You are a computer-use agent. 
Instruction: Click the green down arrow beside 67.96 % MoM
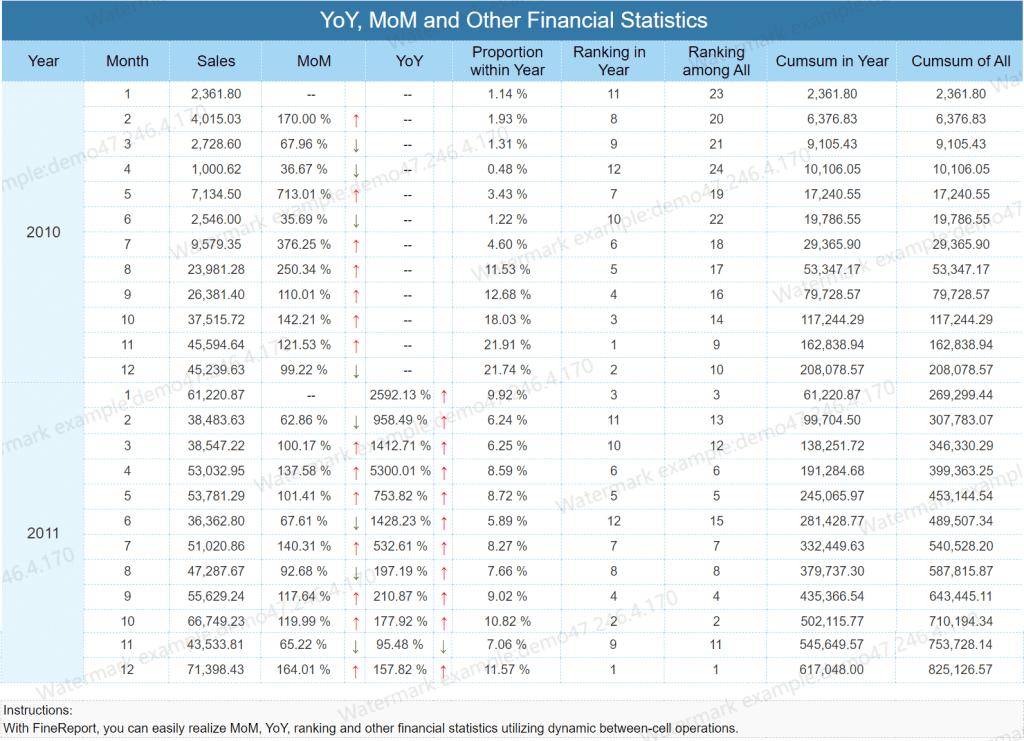pyautogui.click(x=356, y=145)
